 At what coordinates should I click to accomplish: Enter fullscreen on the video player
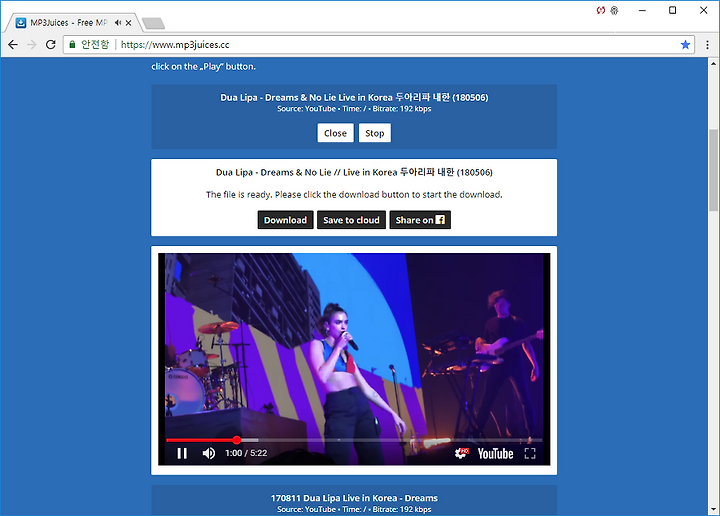[x=530, y=453]
